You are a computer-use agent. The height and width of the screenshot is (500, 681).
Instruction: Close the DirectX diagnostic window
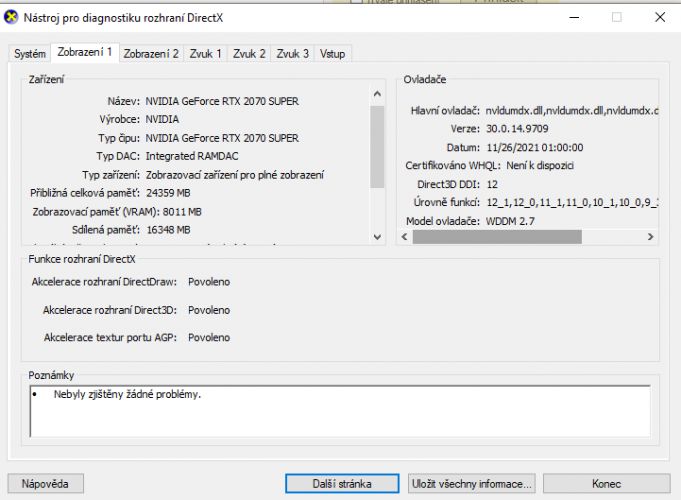pos(660,17)
